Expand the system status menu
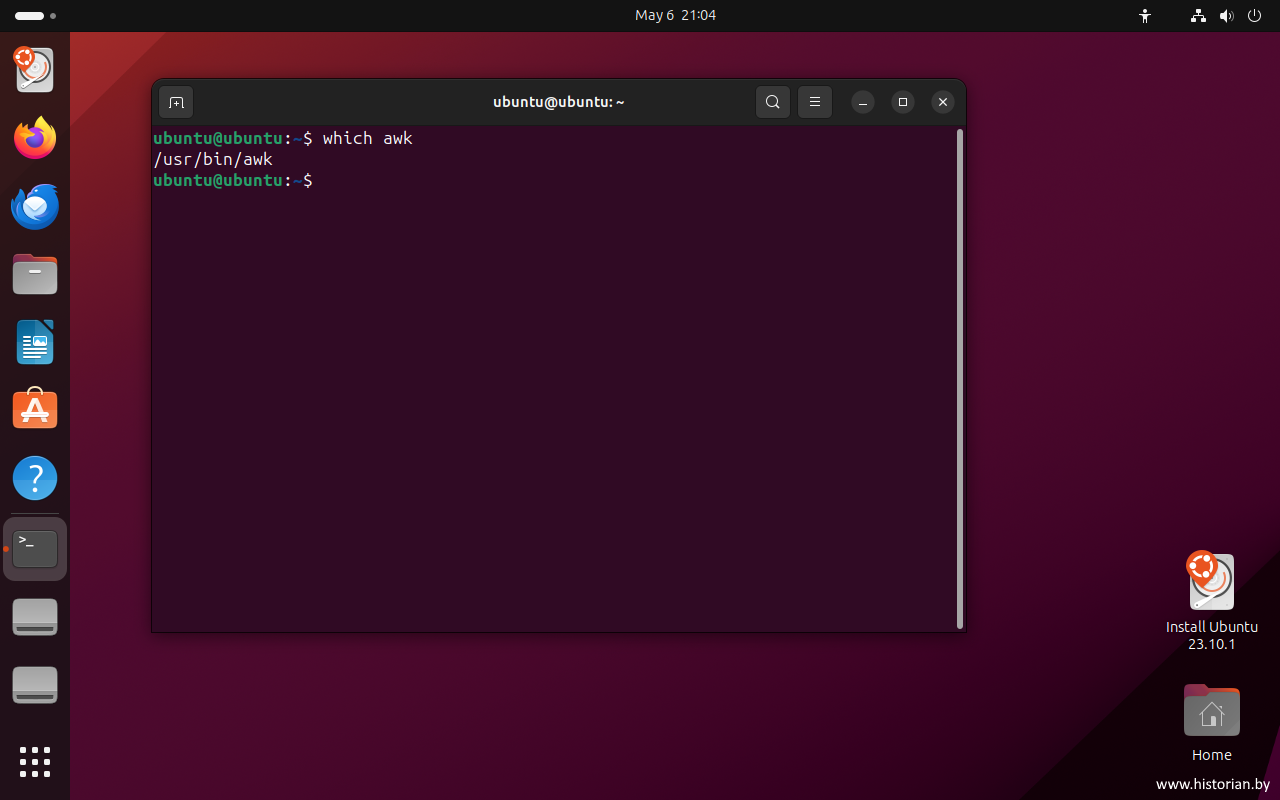 click(x=1226, y=16)
